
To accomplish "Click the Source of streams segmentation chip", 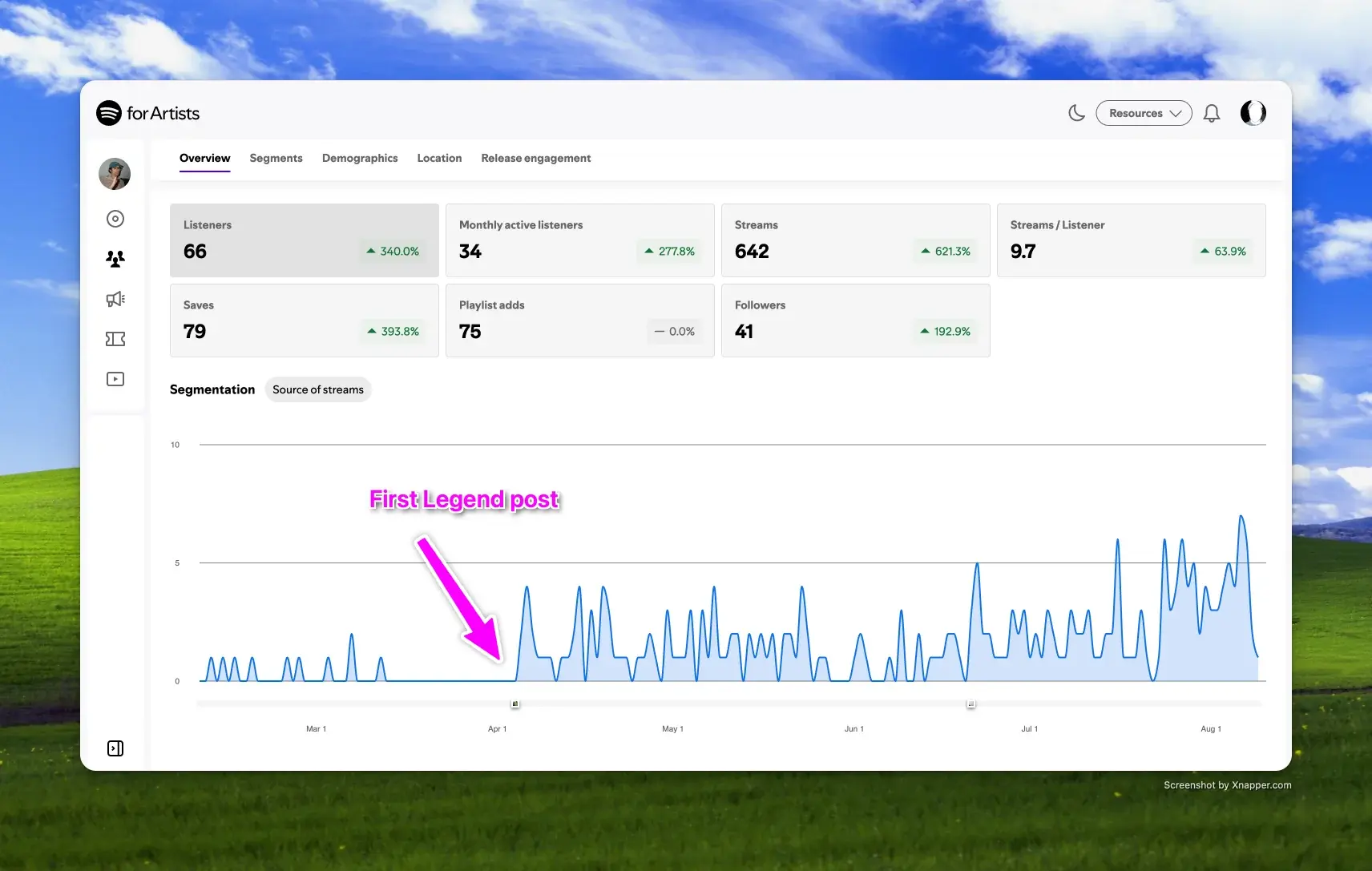I will 318,389.
